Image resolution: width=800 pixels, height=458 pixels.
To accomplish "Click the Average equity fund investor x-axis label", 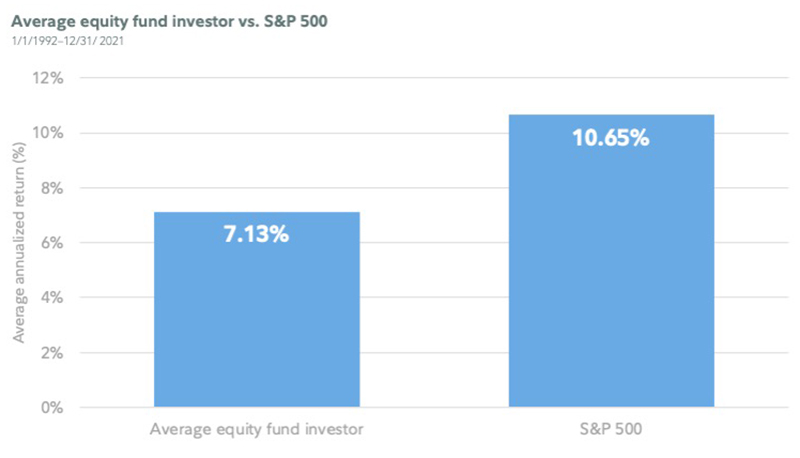I will pos(256,433).
